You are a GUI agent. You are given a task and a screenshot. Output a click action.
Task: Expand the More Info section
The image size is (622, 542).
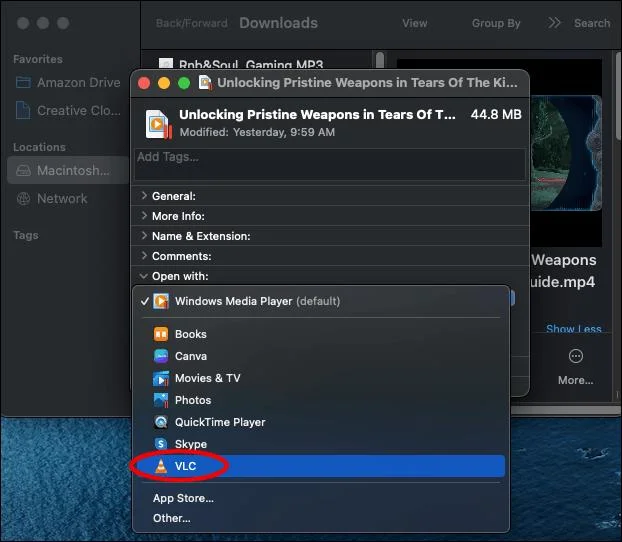coord(144,216)
